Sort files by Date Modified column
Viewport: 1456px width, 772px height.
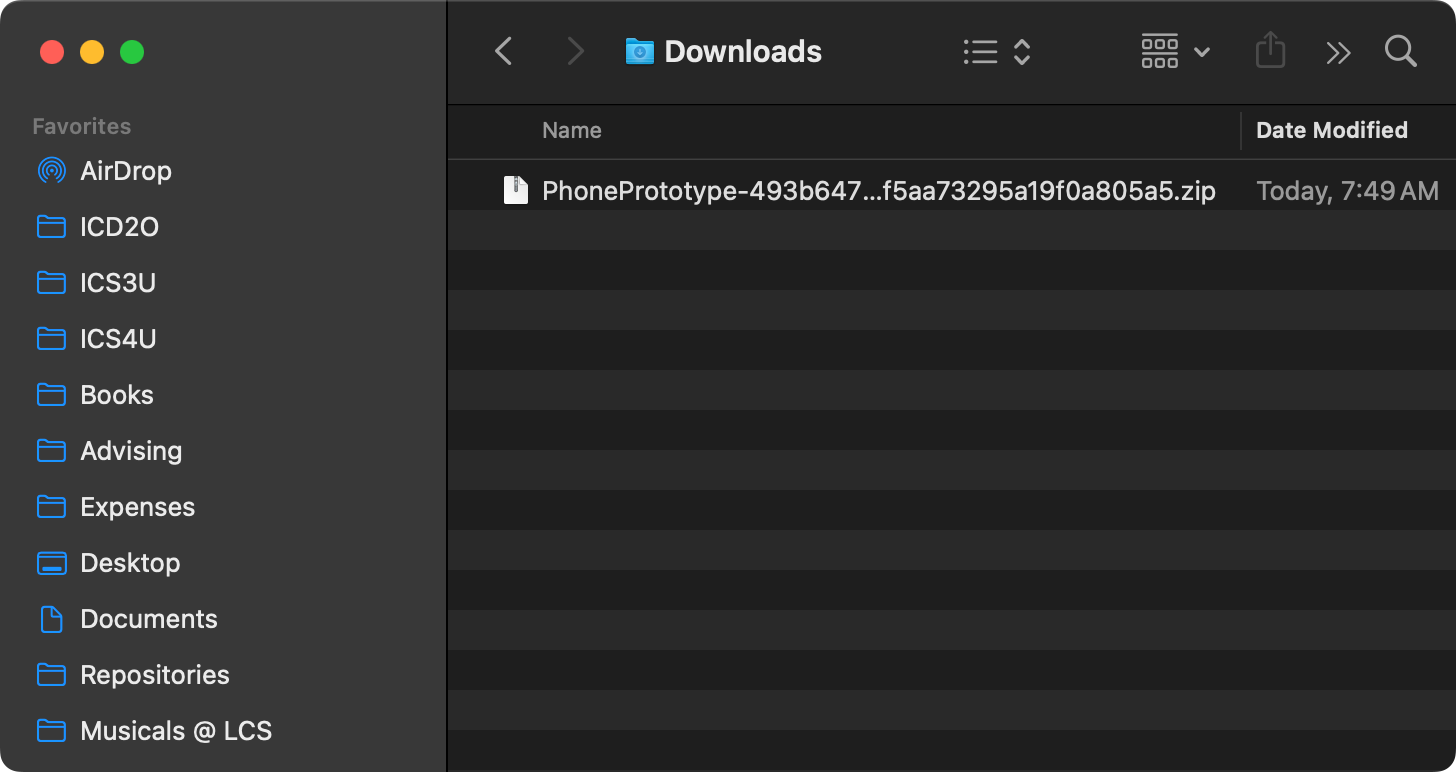click(x=1331, y=130)
